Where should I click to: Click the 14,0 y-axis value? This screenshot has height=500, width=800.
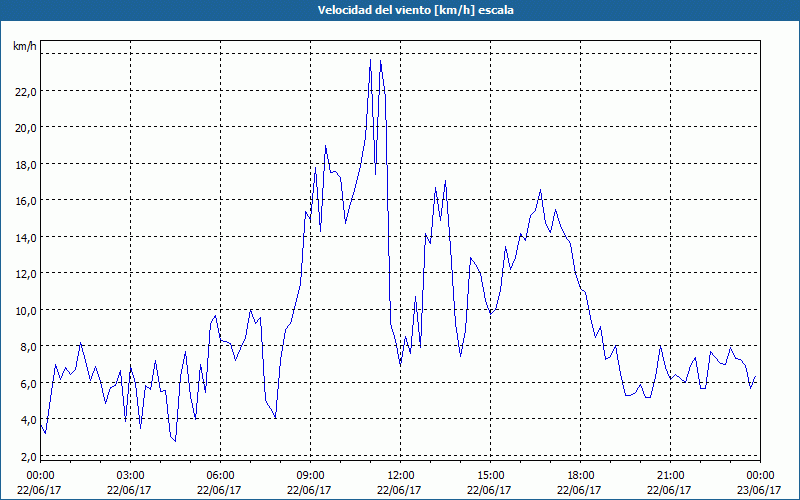(26, 238)
